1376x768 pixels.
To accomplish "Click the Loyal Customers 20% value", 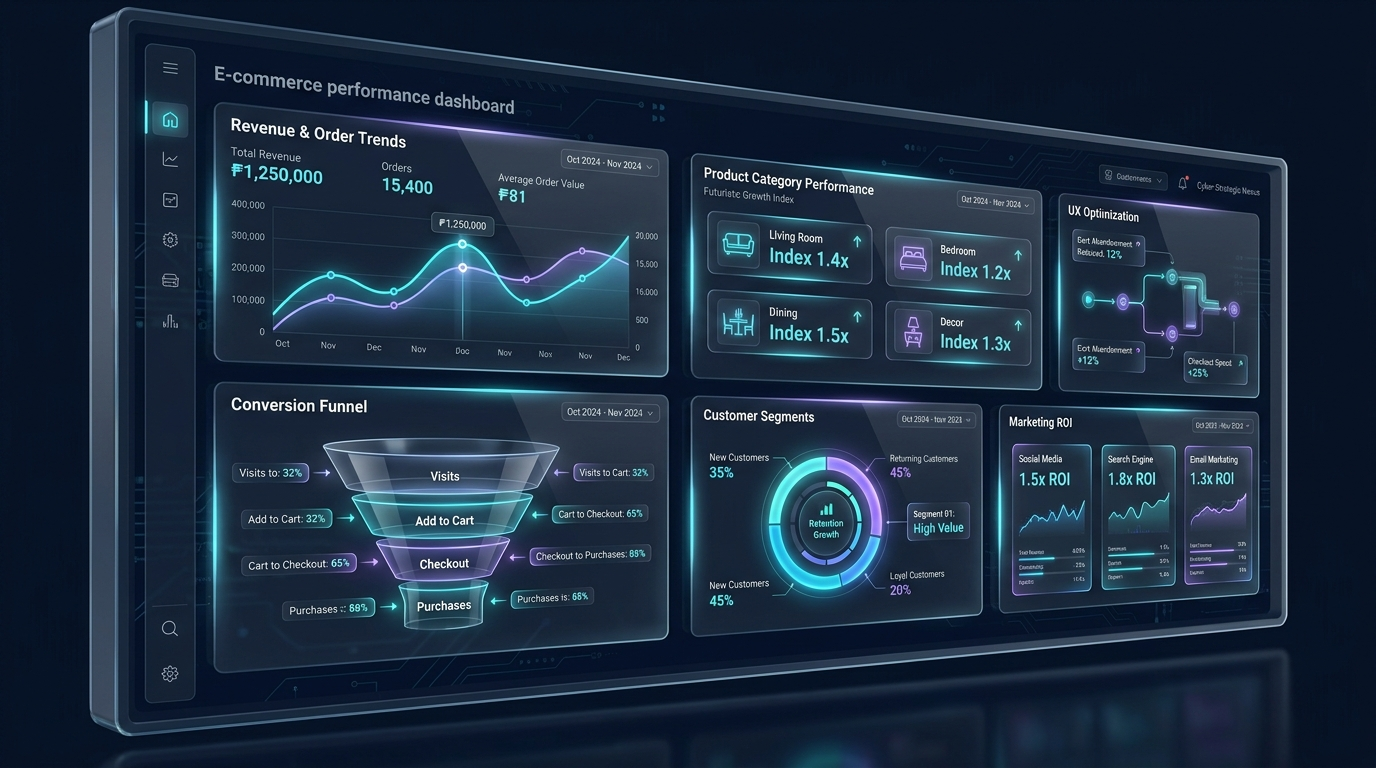I will pyautogui.click(x=900, y=590).
